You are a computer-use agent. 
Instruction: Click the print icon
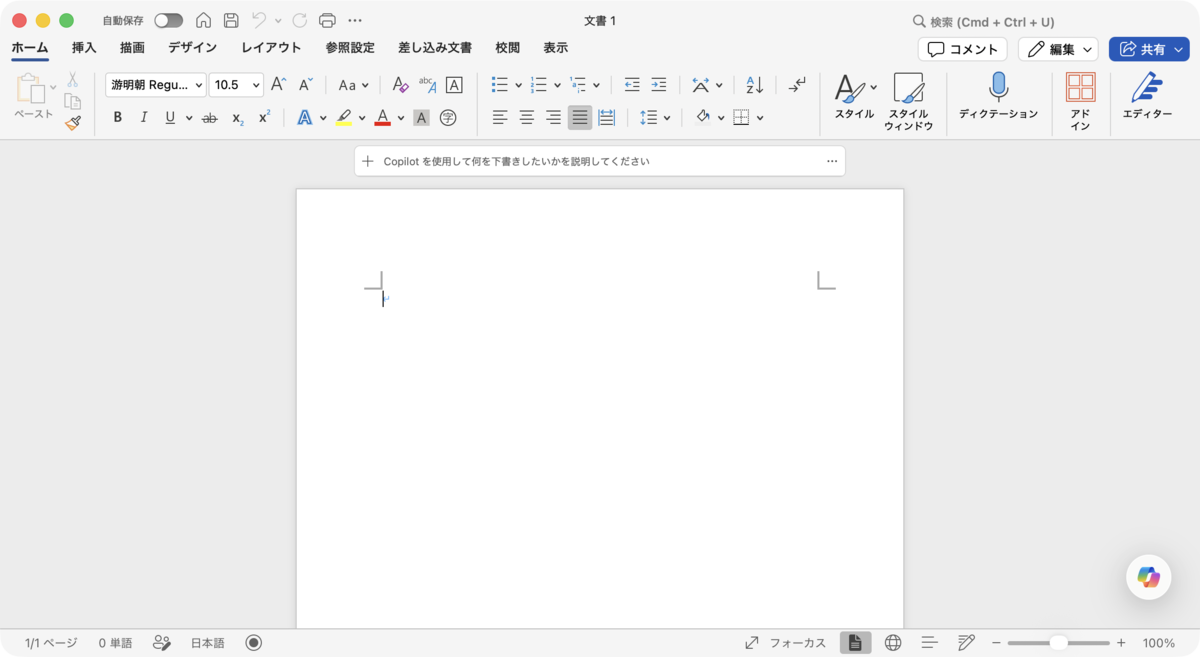327,21
